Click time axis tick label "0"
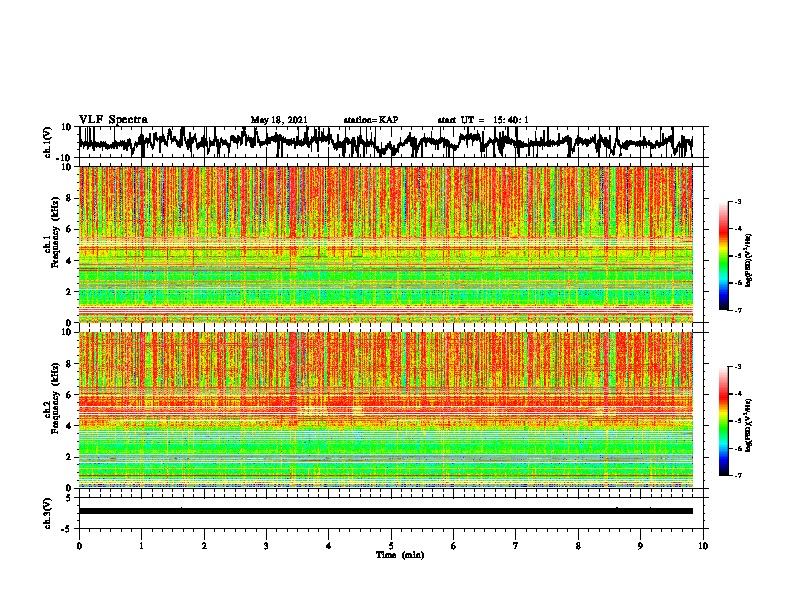This screenshot has width=792, height=612. coord(79,546)
